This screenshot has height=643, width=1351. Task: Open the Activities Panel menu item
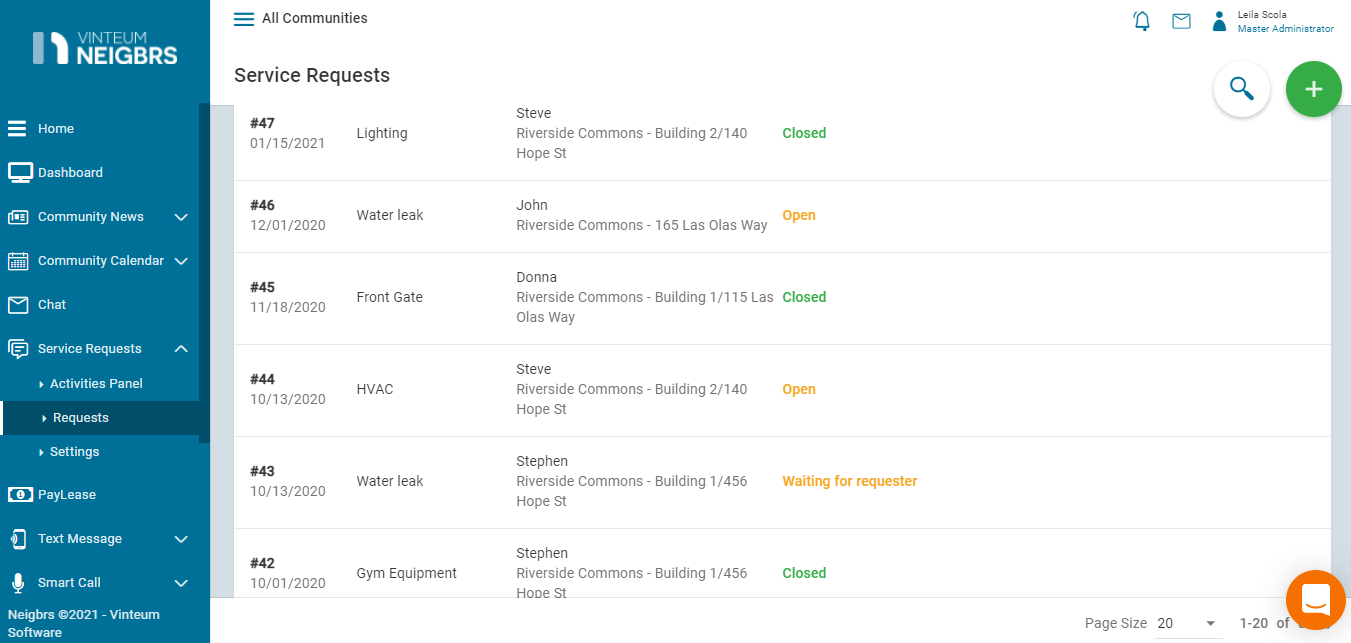(96, 384)
